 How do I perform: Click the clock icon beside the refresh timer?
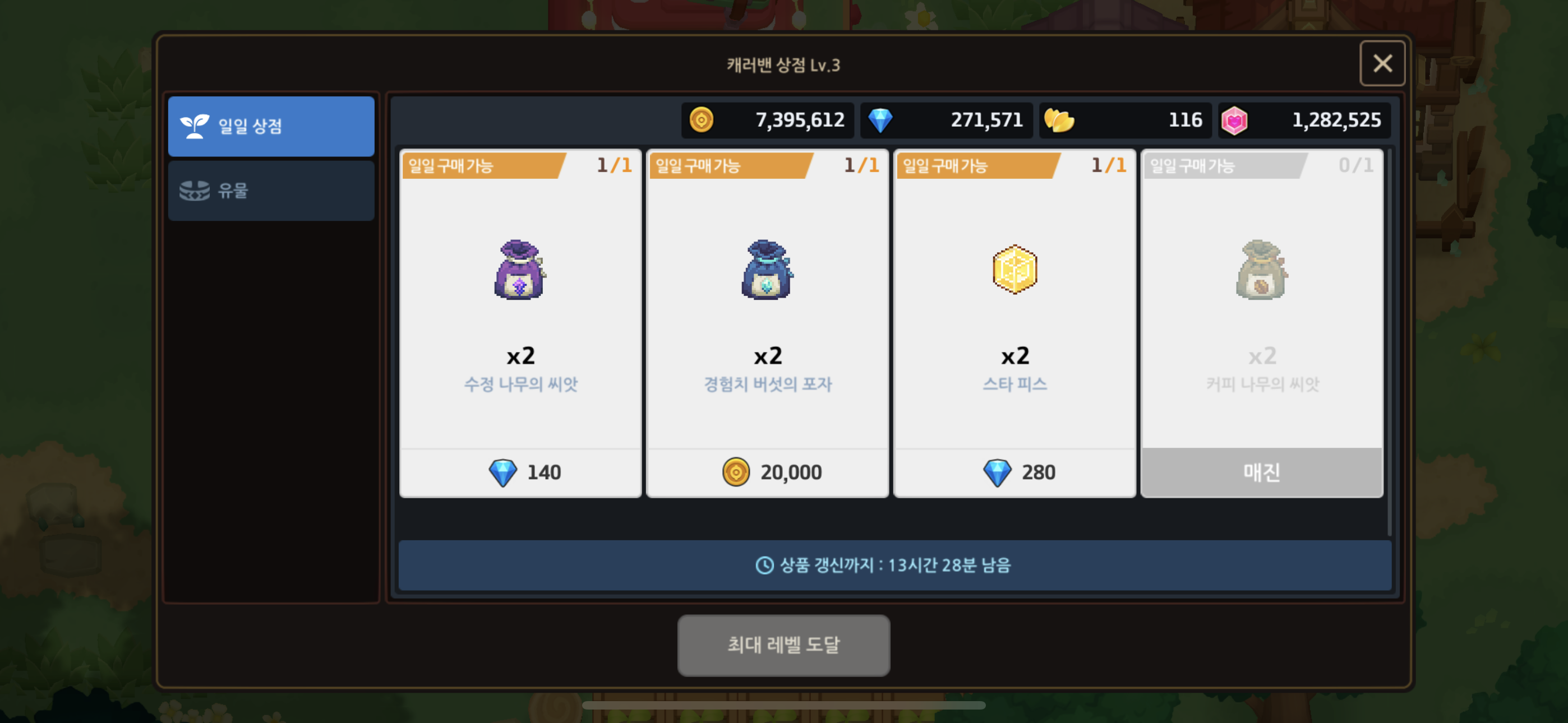point(764,566)
